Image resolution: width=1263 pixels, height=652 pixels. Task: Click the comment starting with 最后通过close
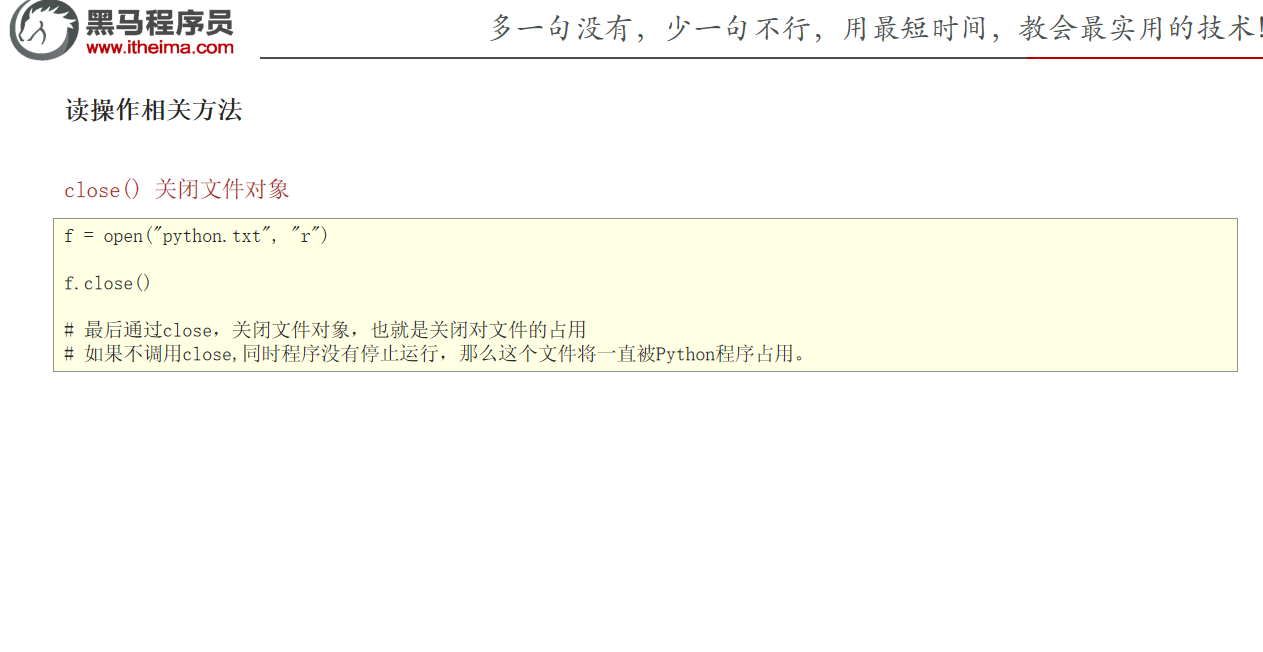325,330
